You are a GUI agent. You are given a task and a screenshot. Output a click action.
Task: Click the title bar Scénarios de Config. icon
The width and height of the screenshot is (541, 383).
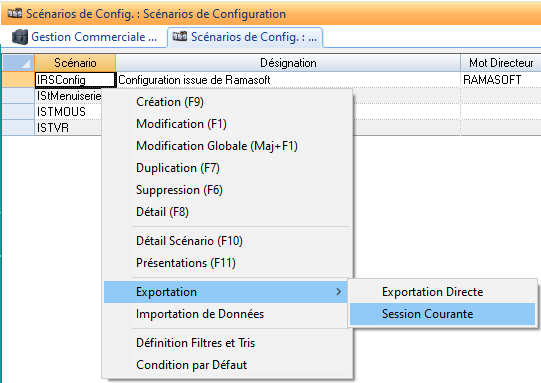tap(15, 13)
